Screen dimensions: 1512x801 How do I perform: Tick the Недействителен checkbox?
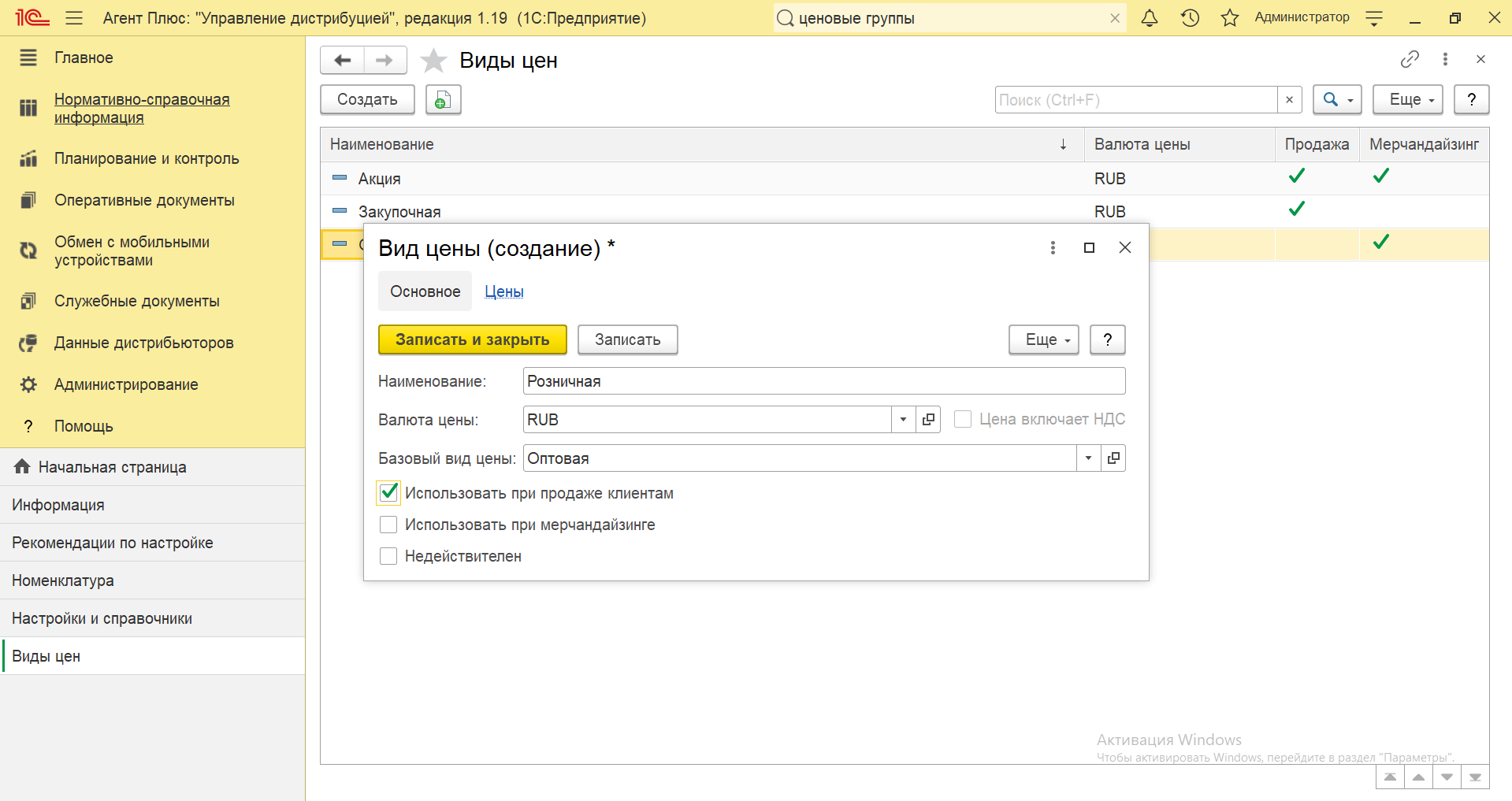pos(388,556)
